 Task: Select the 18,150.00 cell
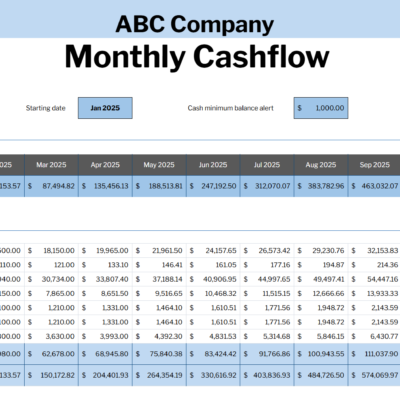(51, 251)
